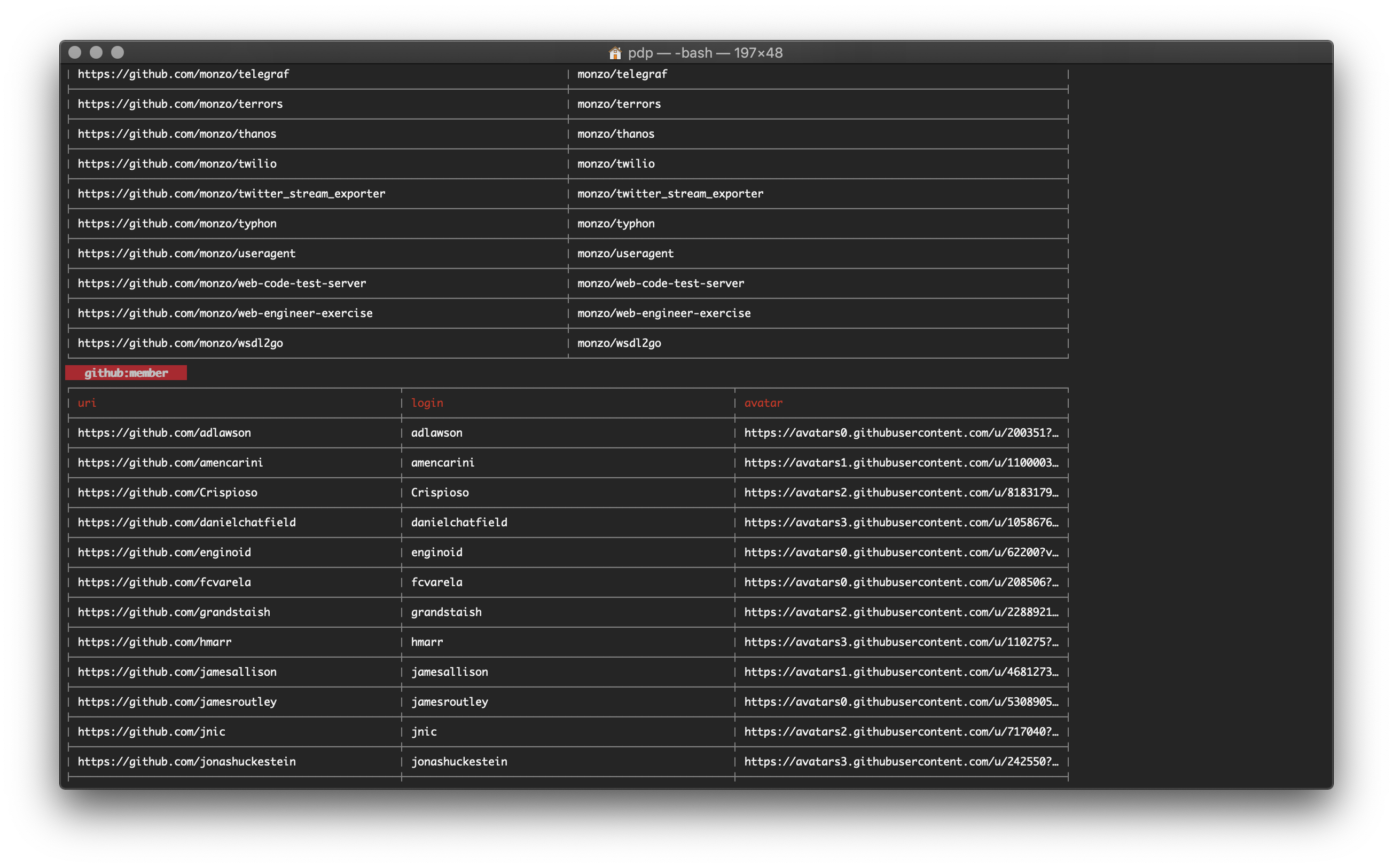Click the monzo/twitter_stream_exporter repository URL
This screenshot has height=868, width=1393.
(231, 193)
